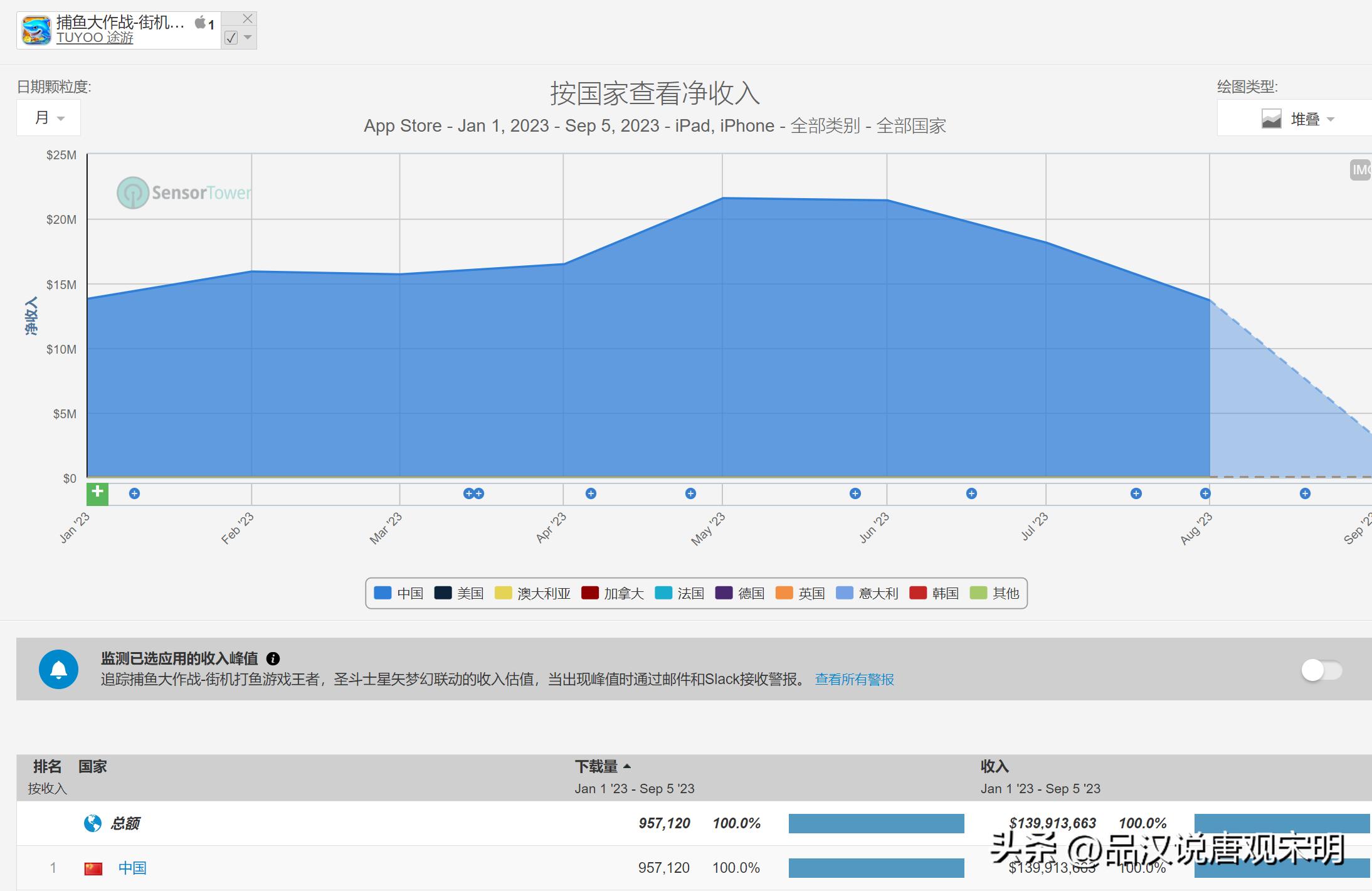This screenshot has width=1372, height=891.
Task: Click the globe icon in the 总额 row
Action: 92,823
